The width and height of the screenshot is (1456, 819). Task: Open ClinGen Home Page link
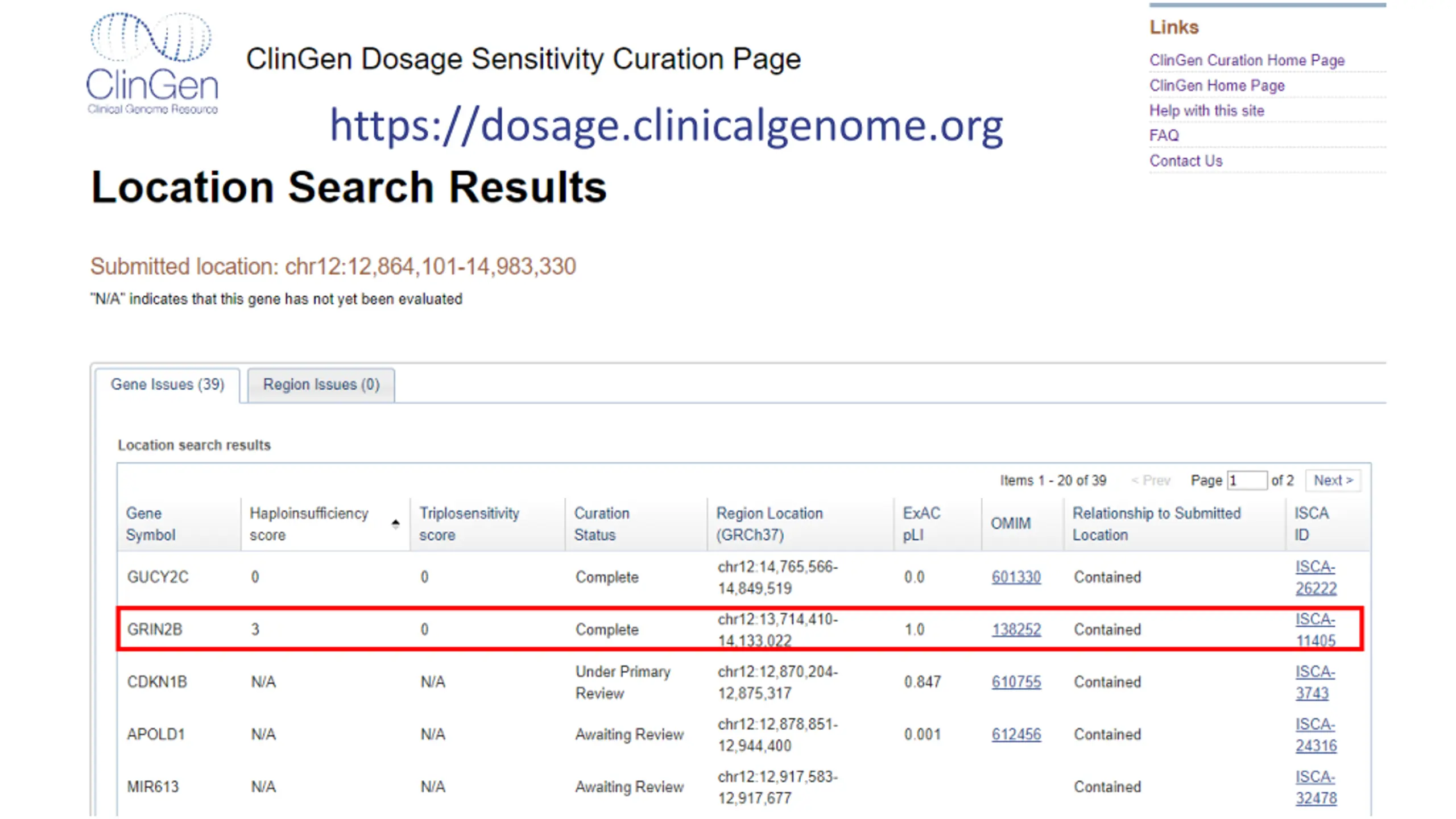click(1217, 85)
